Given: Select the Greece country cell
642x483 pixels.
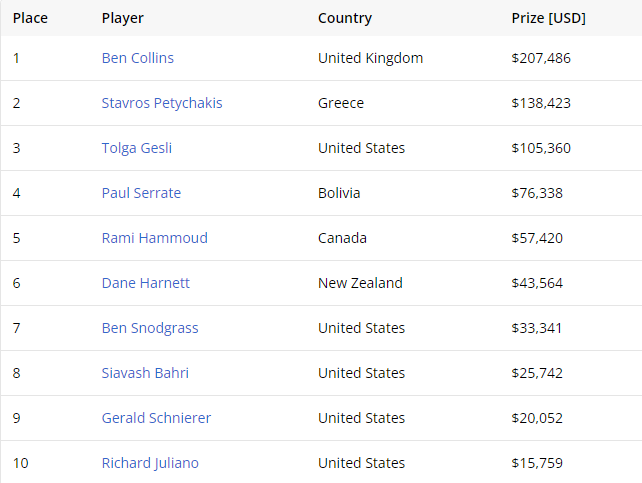Looking at the screenshot, I should [341, 103].
